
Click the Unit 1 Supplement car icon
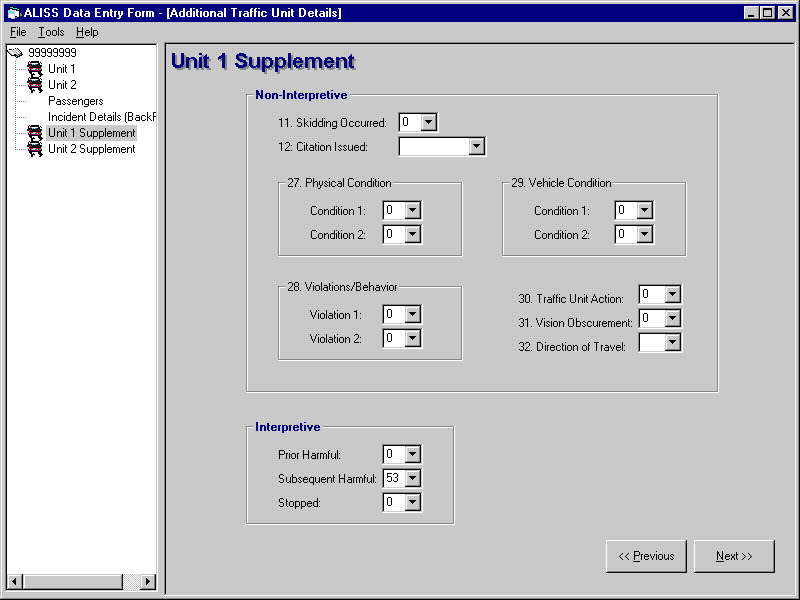(x=35, y=133)
